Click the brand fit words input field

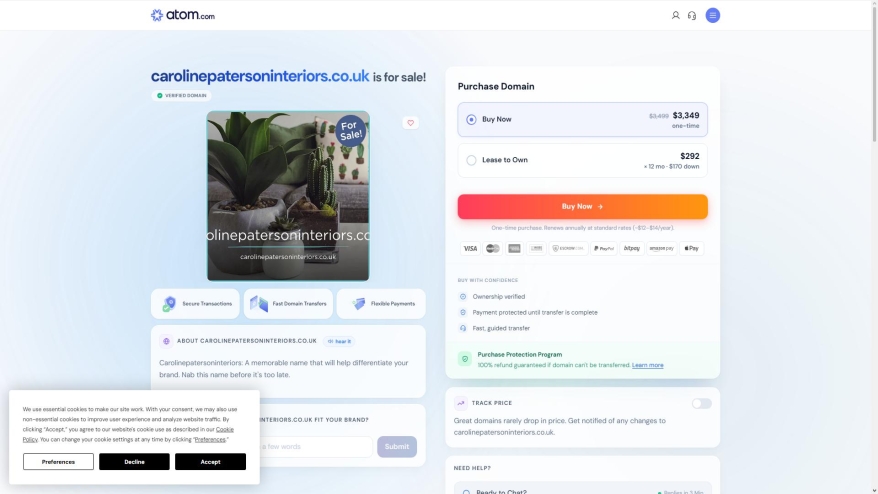click(x=315, y=446)
